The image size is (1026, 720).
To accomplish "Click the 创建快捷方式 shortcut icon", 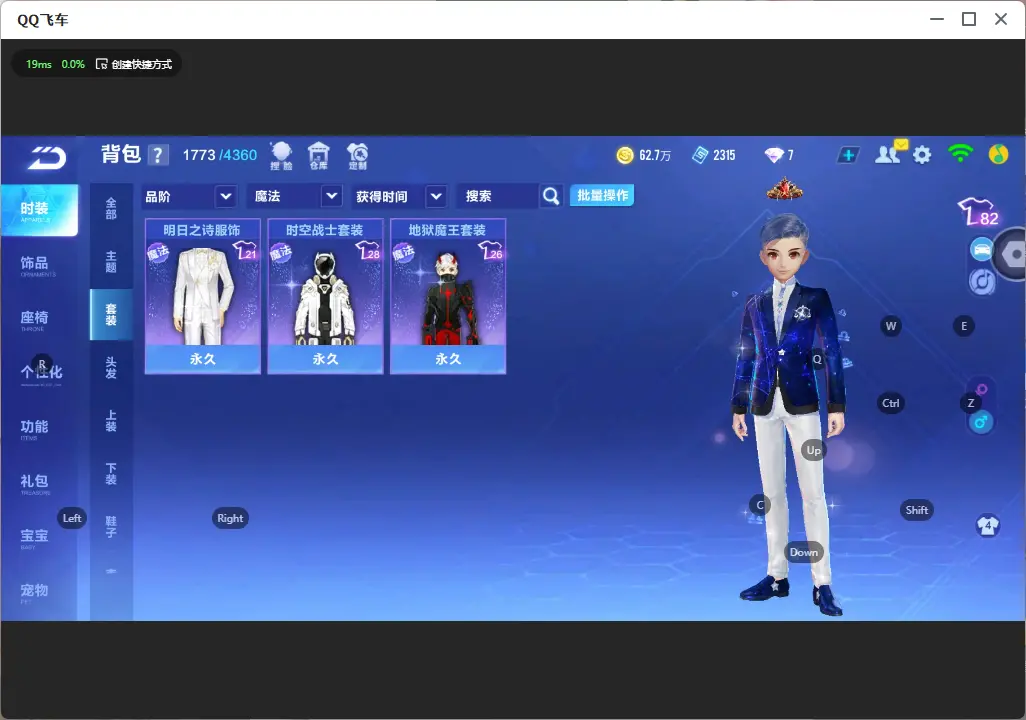I will 101,64.
